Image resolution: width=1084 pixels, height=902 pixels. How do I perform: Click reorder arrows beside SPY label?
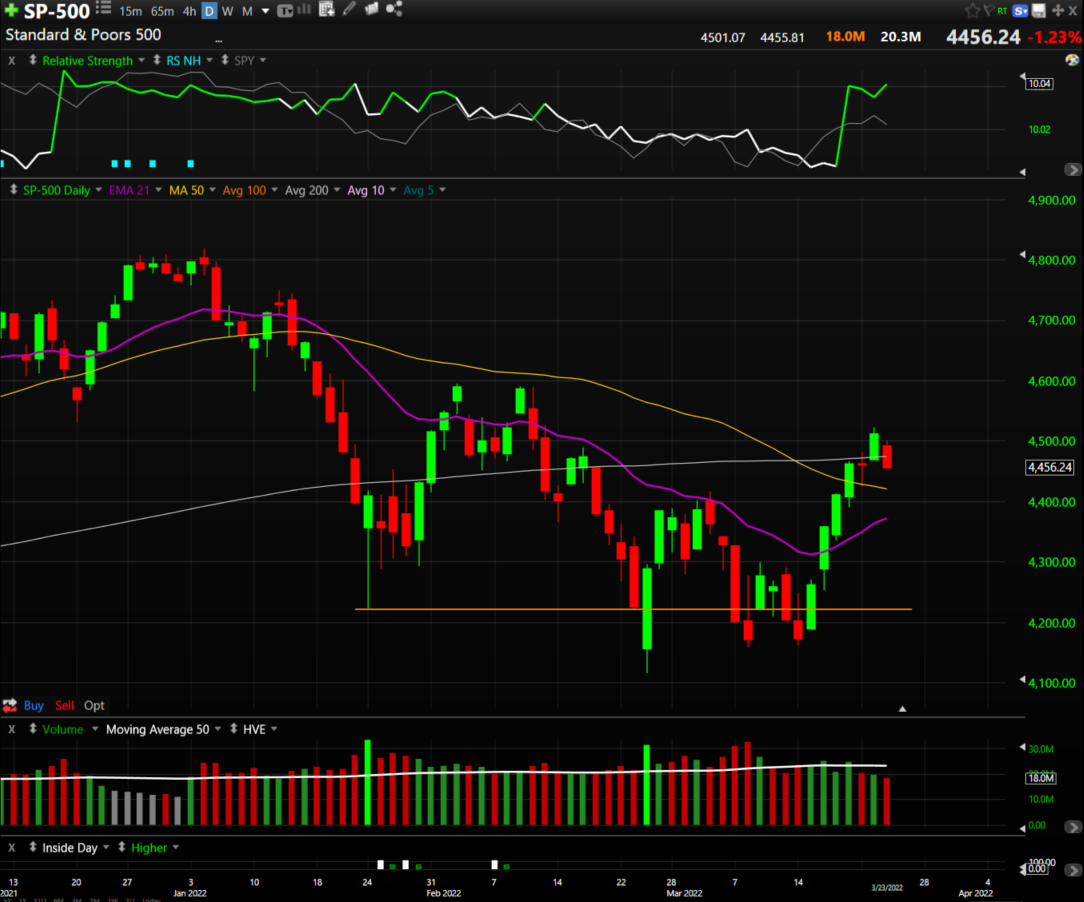pos(225,60)
